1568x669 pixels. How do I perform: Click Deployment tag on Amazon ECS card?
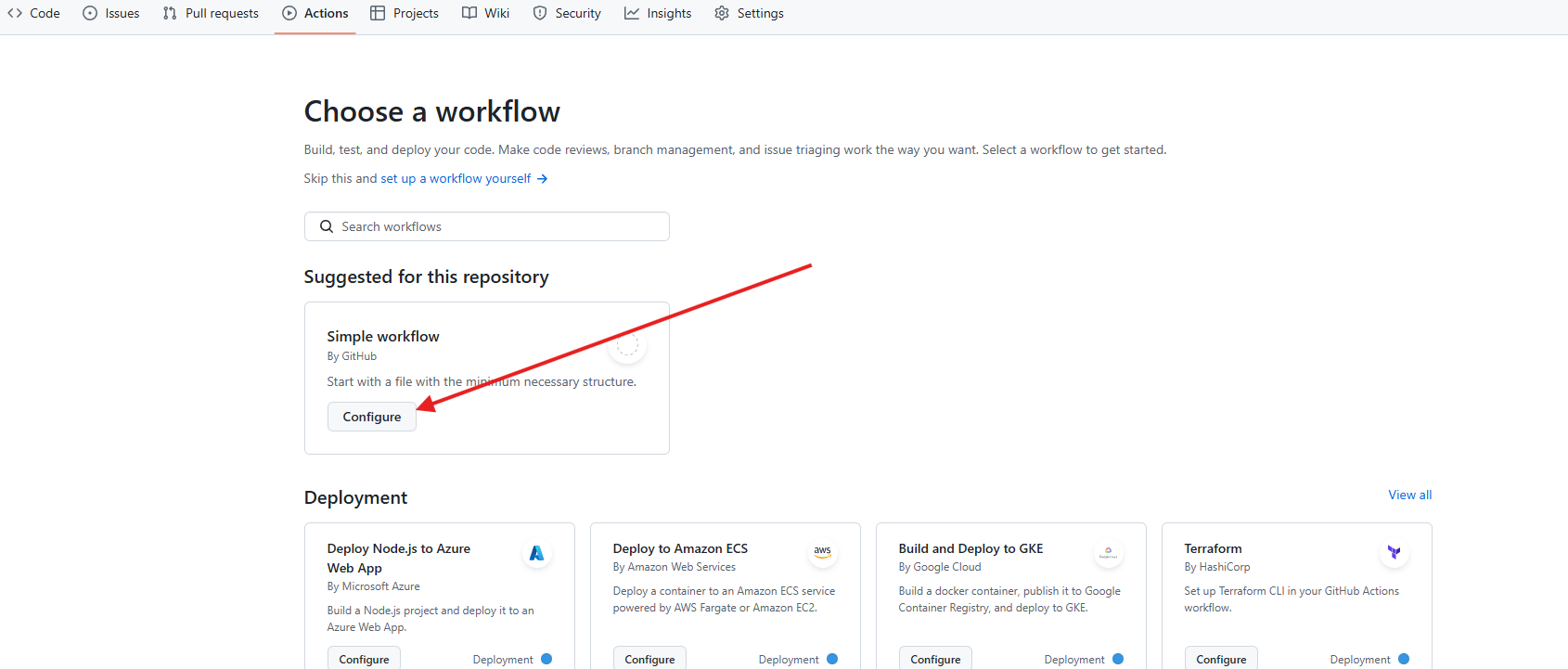point(798,659)
